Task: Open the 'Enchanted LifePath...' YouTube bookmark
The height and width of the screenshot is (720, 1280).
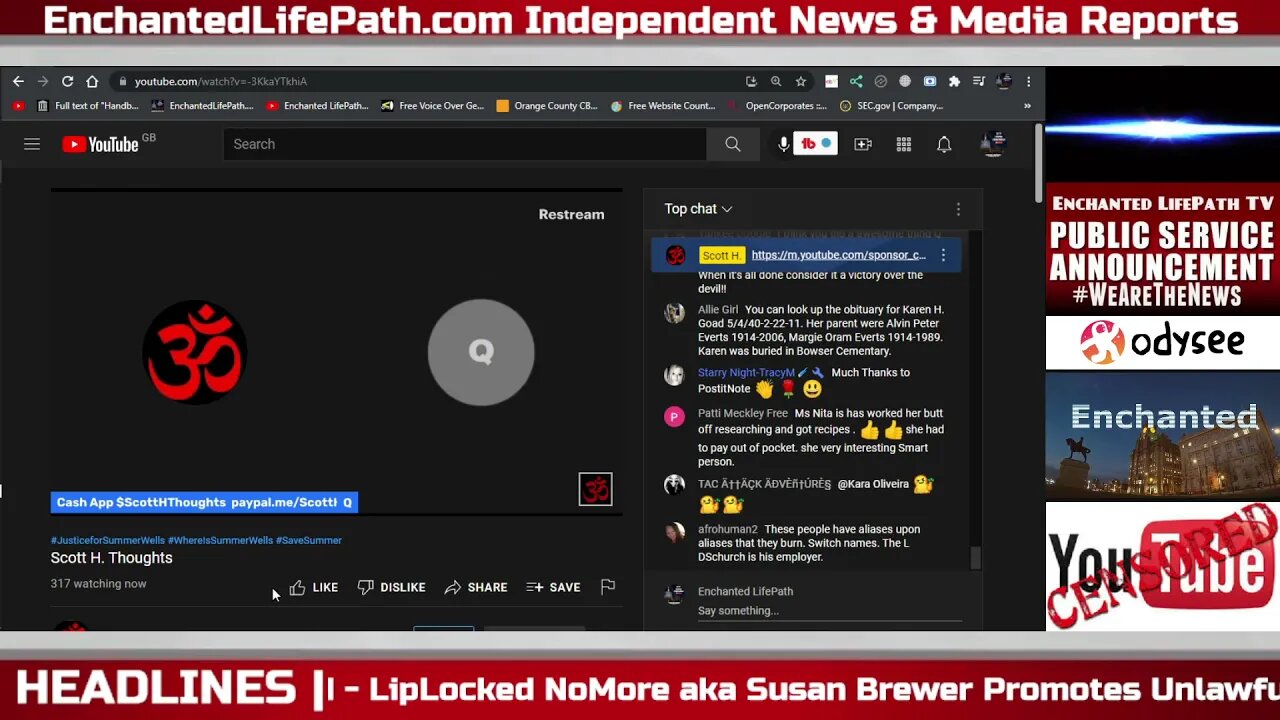Action: click(318, 106)
